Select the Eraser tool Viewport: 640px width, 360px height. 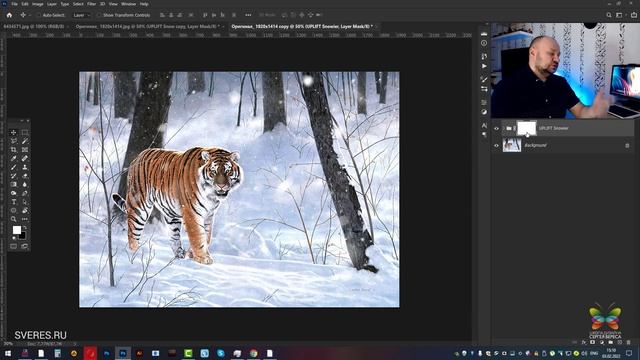(24, 176)
